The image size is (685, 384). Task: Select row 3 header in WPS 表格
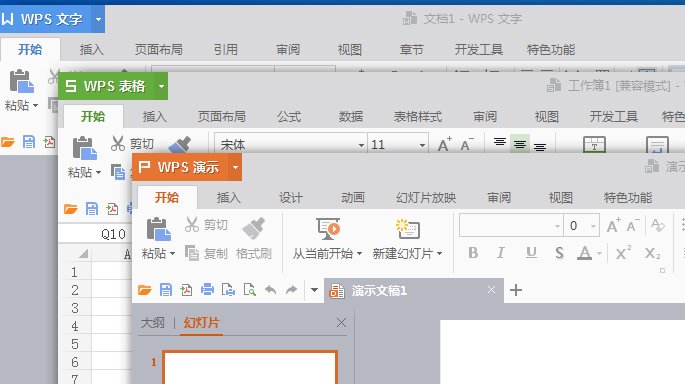tap(75, 308)
